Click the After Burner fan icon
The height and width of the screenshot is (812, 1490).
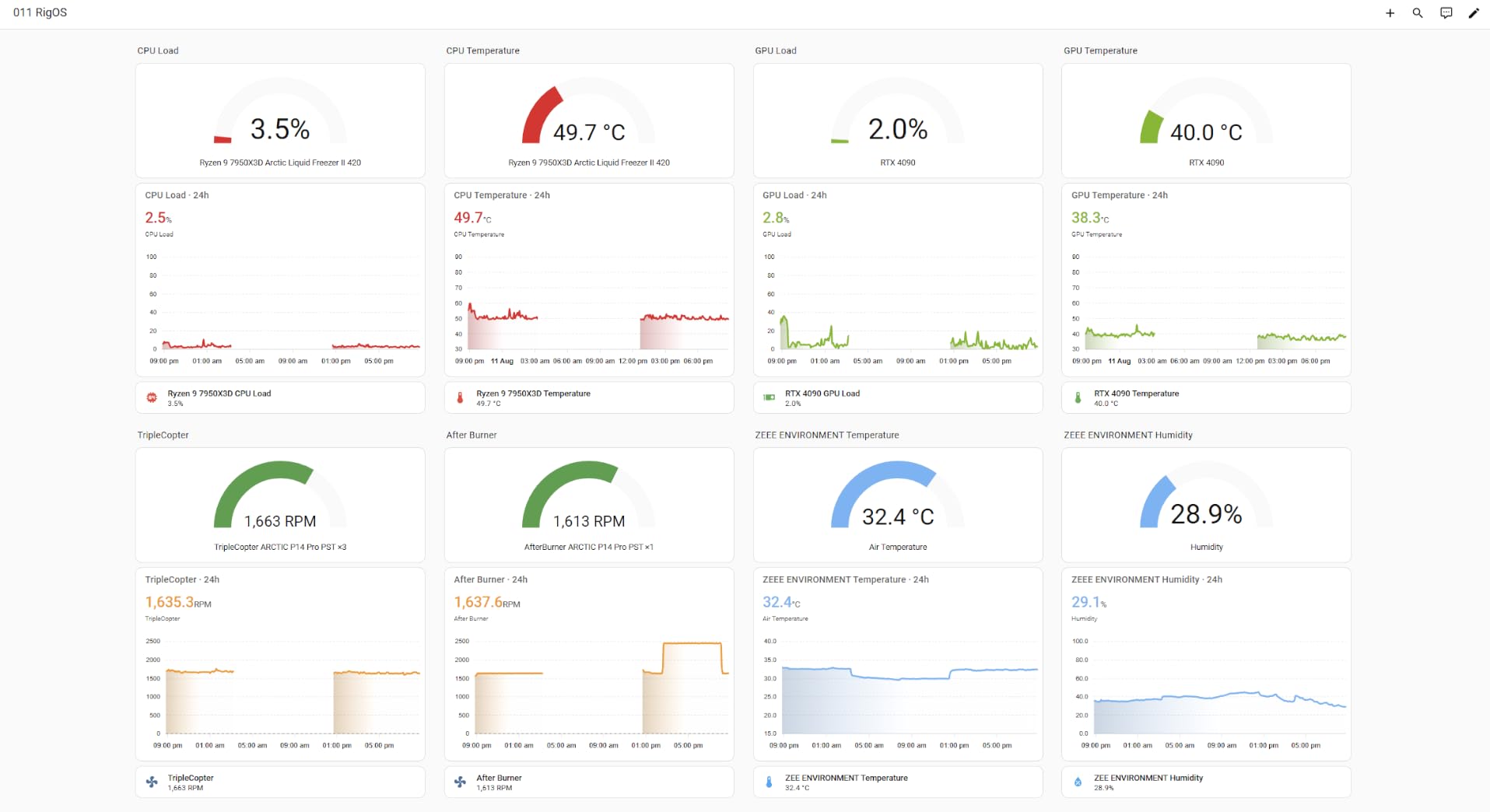(460, 782)
